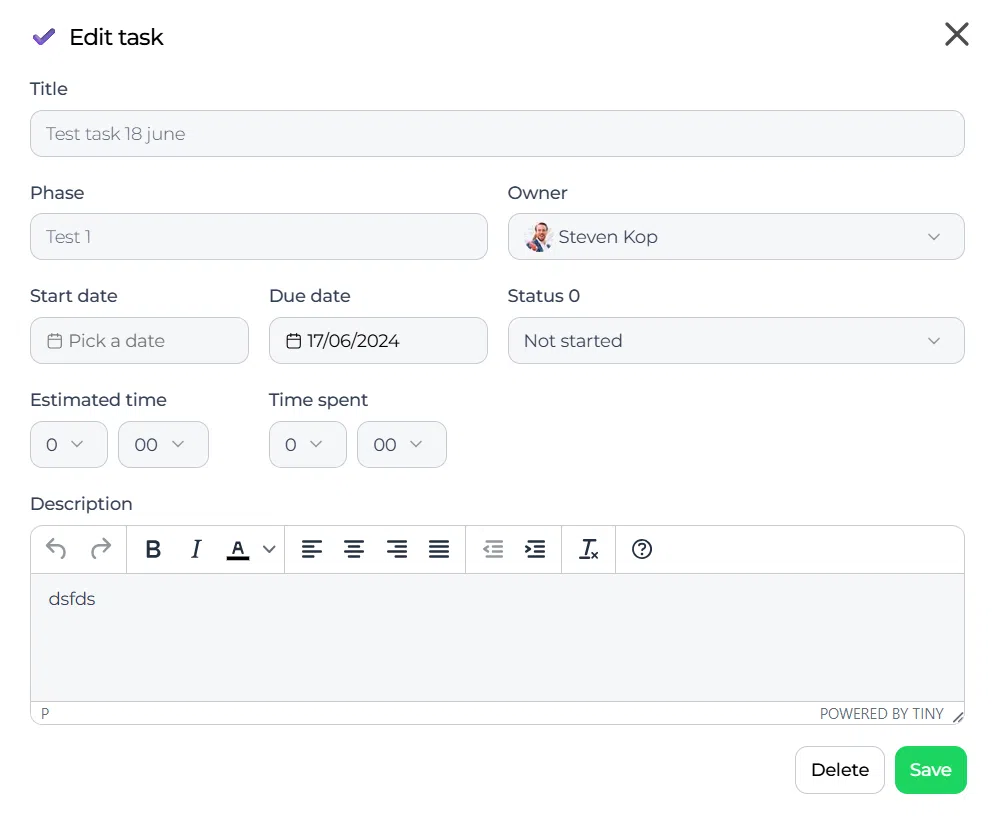
Task: Clear formatting in the description editor
Action: coord(588,549)
